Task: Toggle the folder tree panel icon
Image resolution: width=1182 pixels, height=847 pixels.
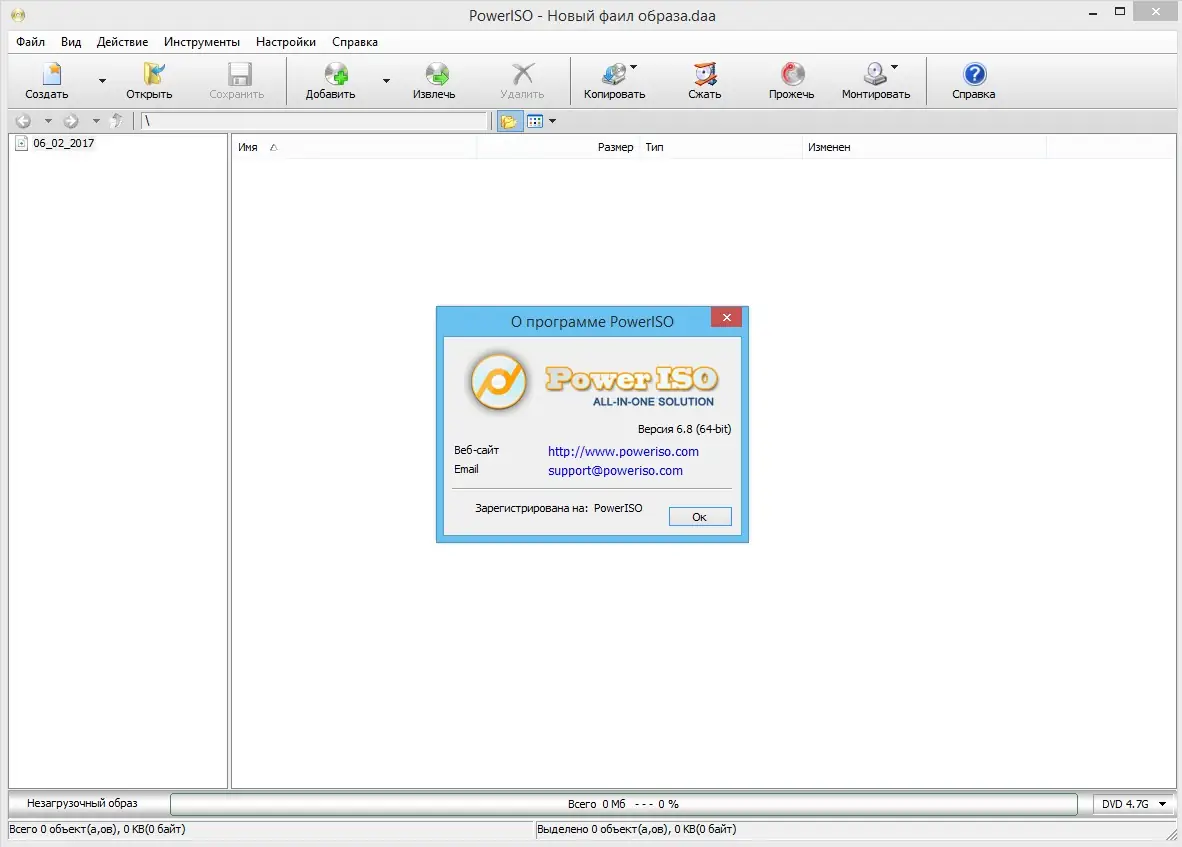Action: click(x=510, y=121)
